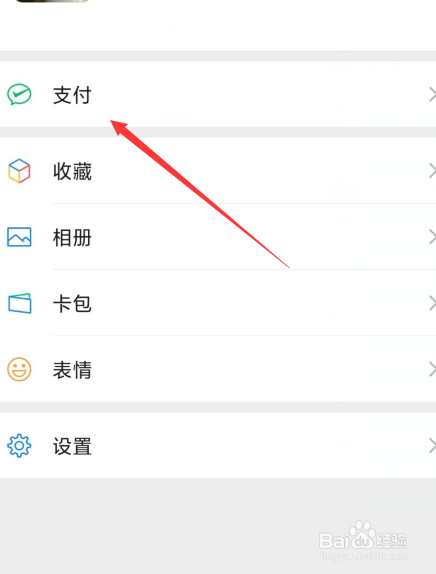Open the 收藏 menu entry
The width and height of the screenshot is (436, 574).
[x=218, y=171]
